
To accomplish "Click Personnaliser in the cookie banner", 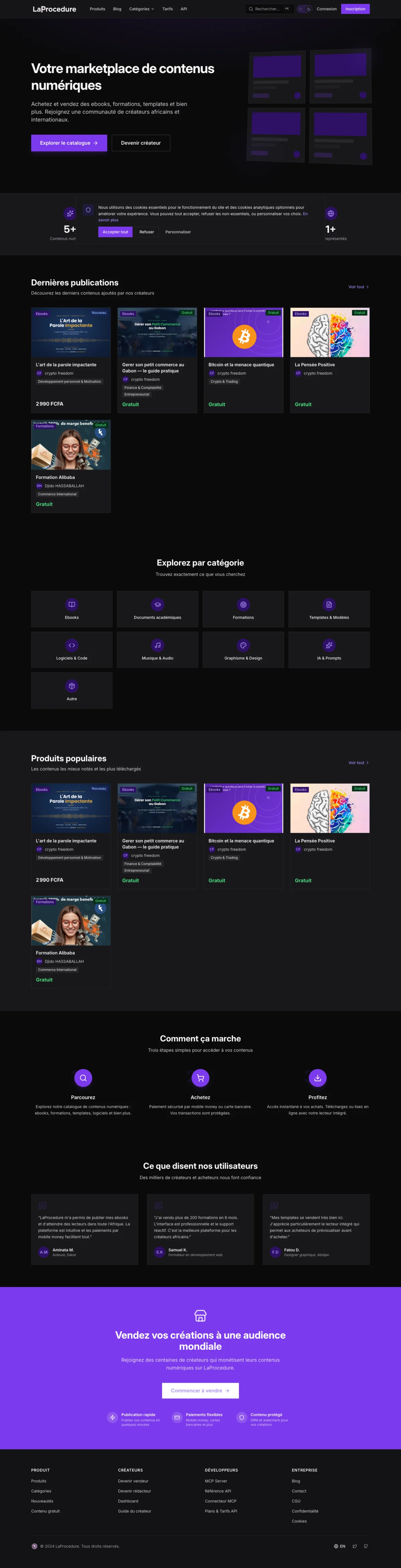I will [x=178, y=232].
